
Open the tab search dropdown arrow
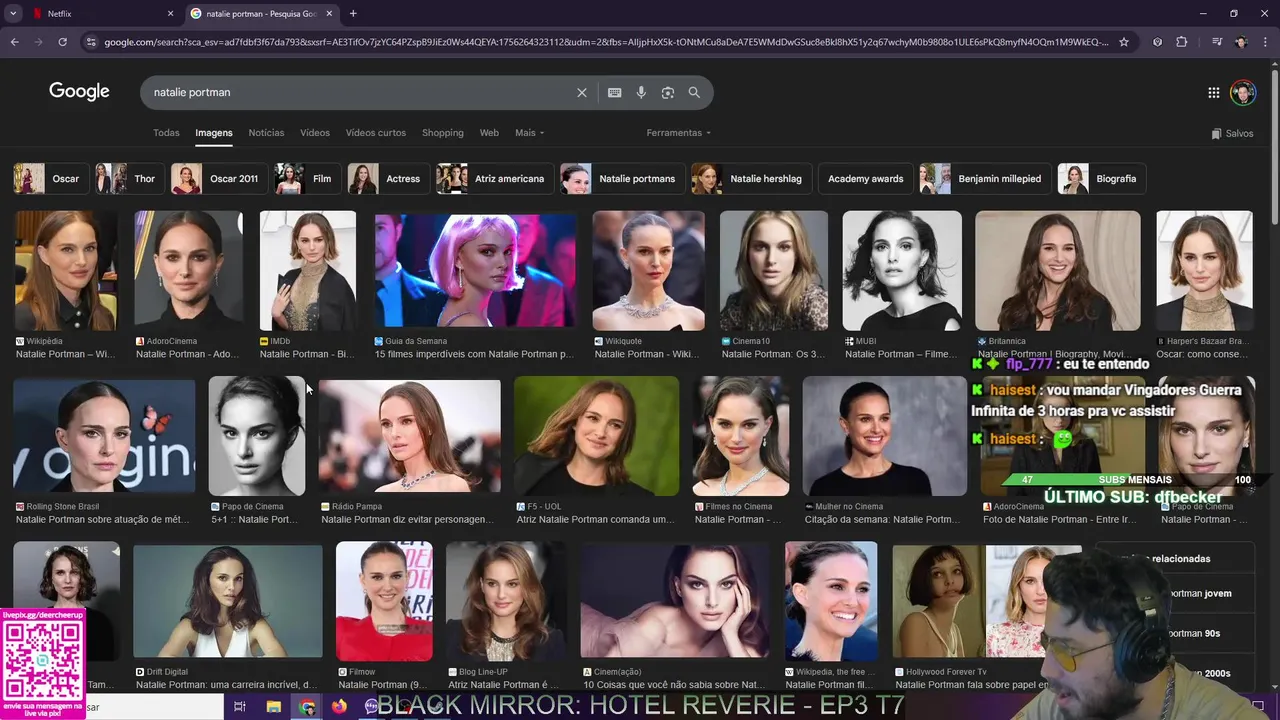(x=13, y=13)
